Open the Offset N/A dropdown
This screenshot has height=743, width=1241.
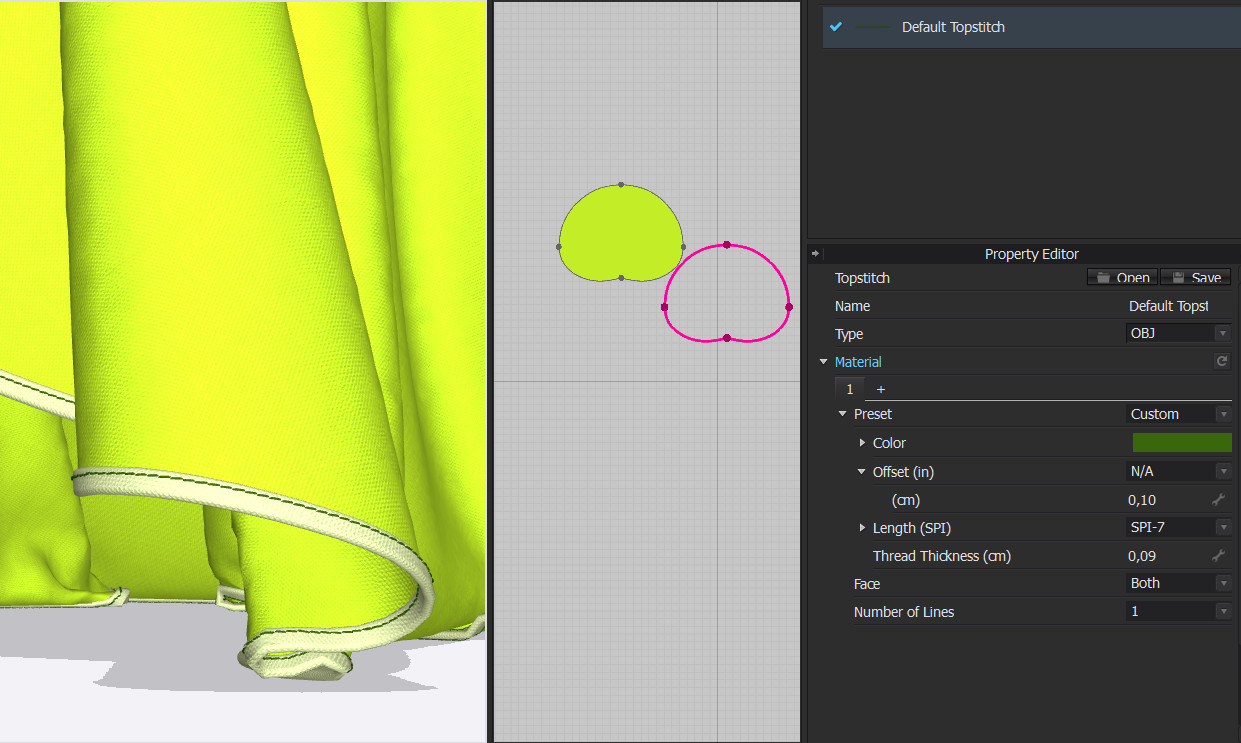pos(1179,471)
